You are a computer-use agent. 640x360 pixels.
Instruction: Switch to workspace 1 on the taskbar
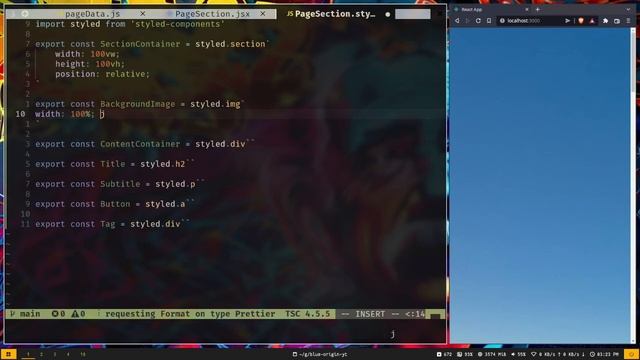pos(28,354)
